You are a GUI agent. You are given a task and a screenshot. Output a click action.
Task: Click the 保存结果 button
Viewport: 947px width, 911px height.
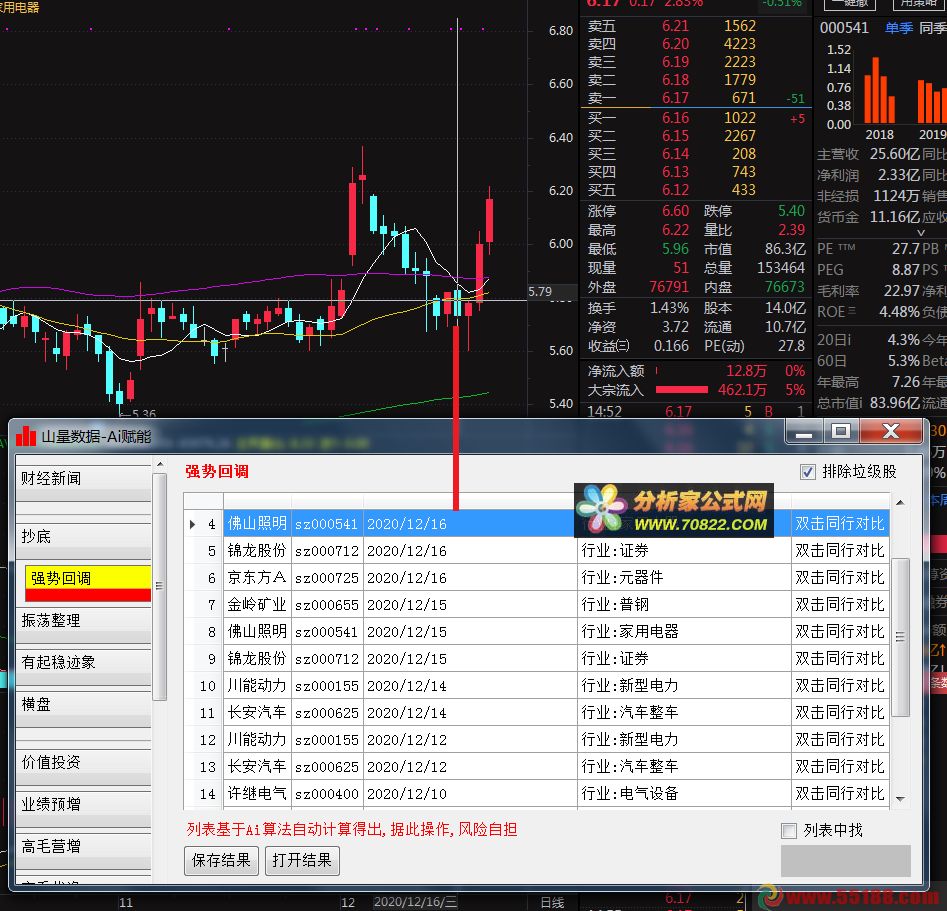point(221,860)
